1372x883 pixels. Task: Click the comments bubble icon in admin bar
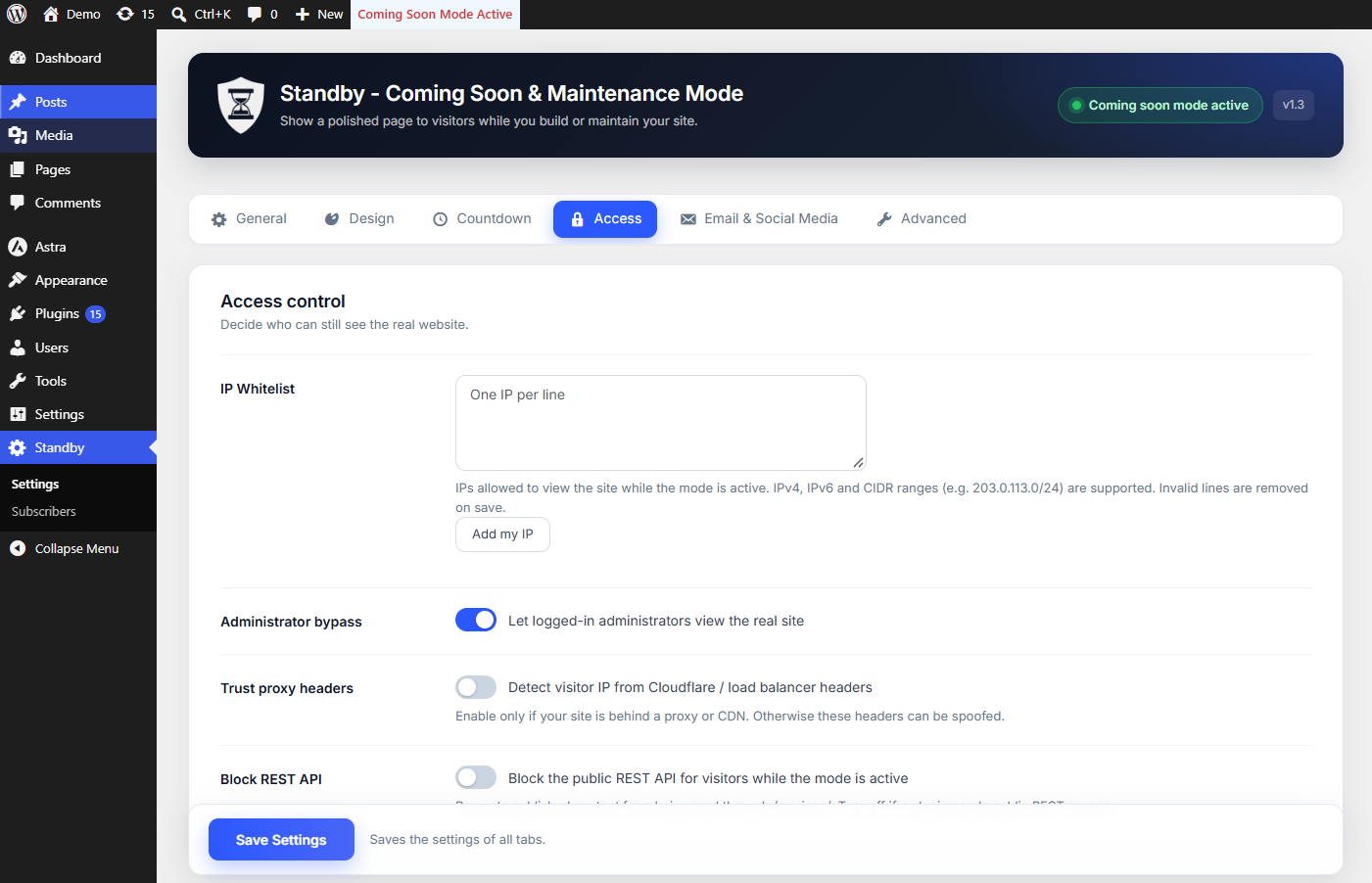pyautogui.click(x=255, y=14)
